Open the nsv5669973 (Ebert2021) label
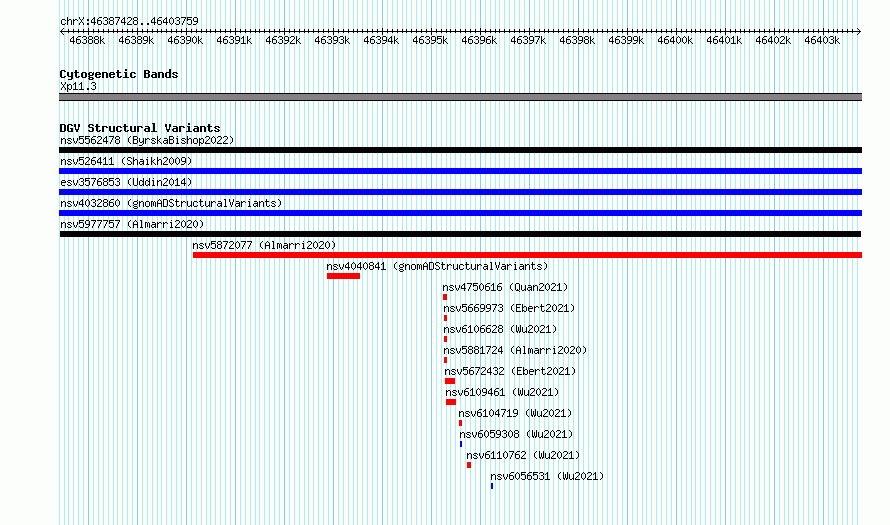This screenshot has height=525, width=890. [x=509, y=308]
